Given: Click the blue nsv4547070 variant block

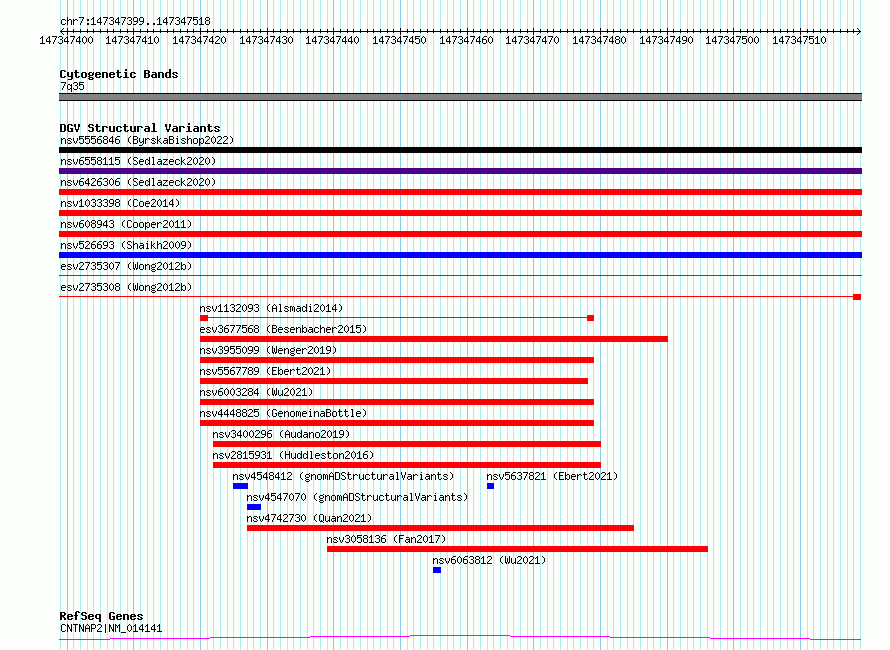Looking at the screenshot, I should [x=254, y=507].
